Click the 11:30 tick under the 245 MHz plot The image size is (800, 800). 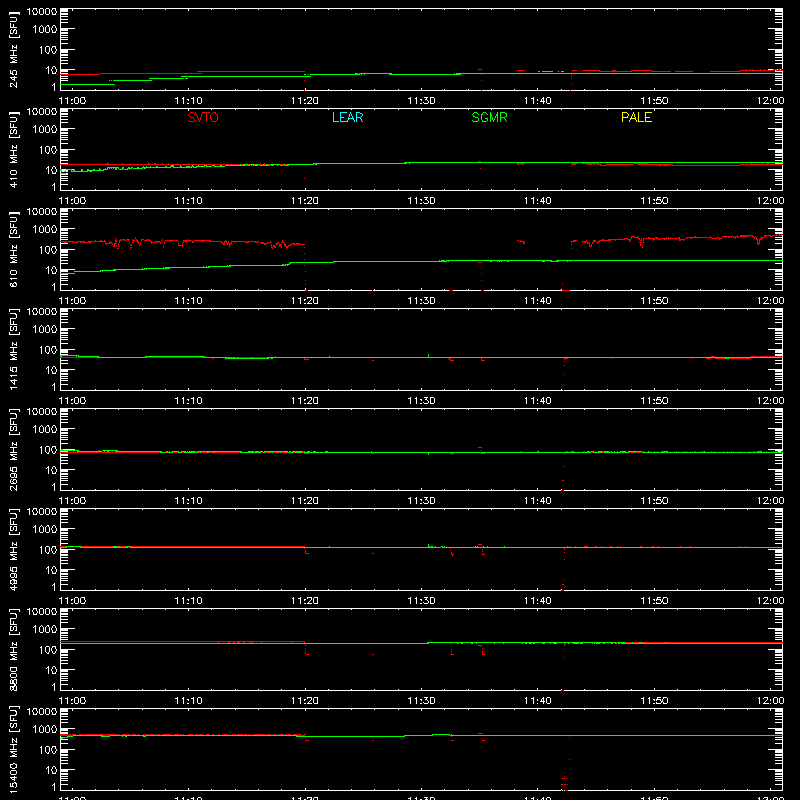[421, 101]
